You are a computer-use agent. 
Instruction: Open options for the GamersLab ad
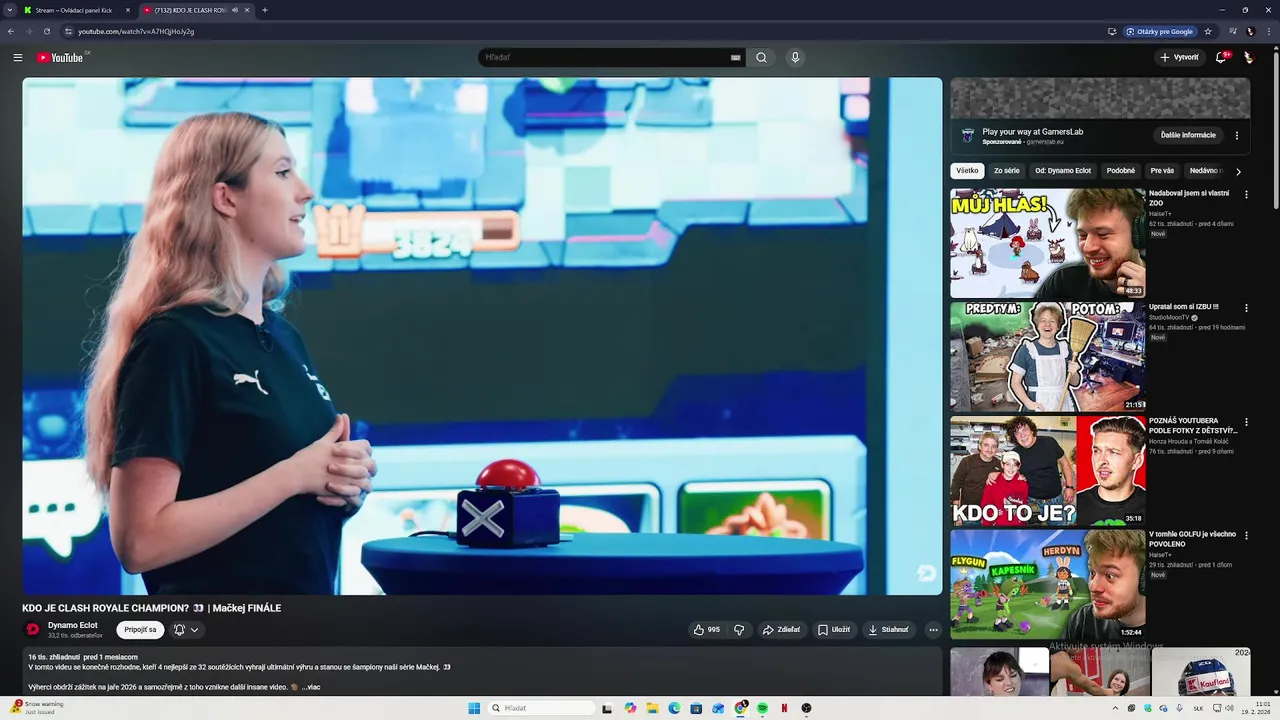(x=1237, y=135)
